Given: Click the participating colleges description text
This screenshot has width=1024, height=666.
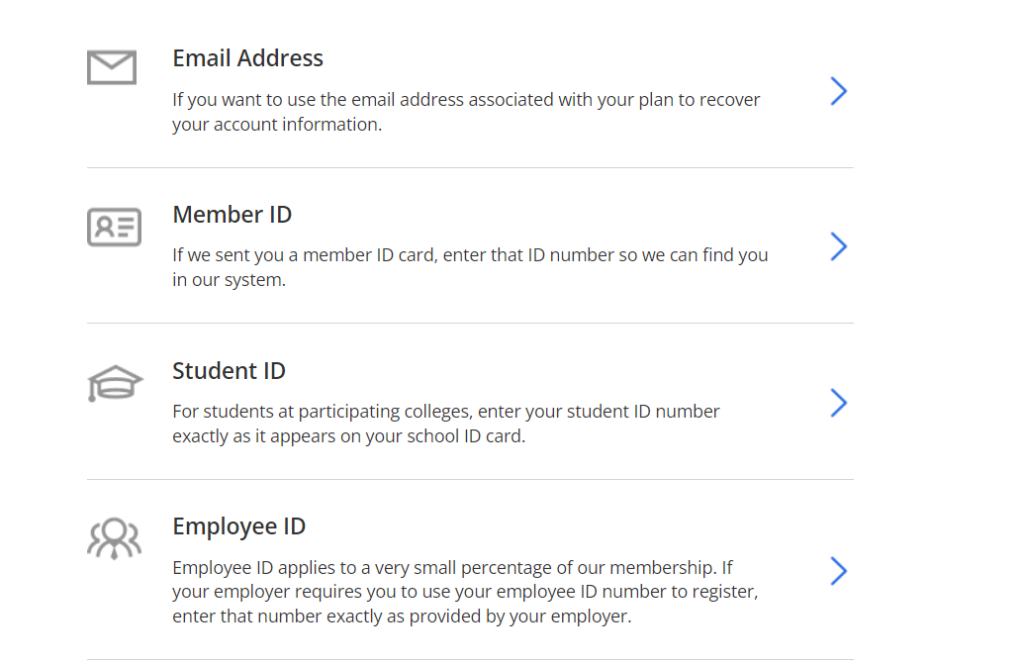Looking at the screenshot, I should [x=446, y=423].
